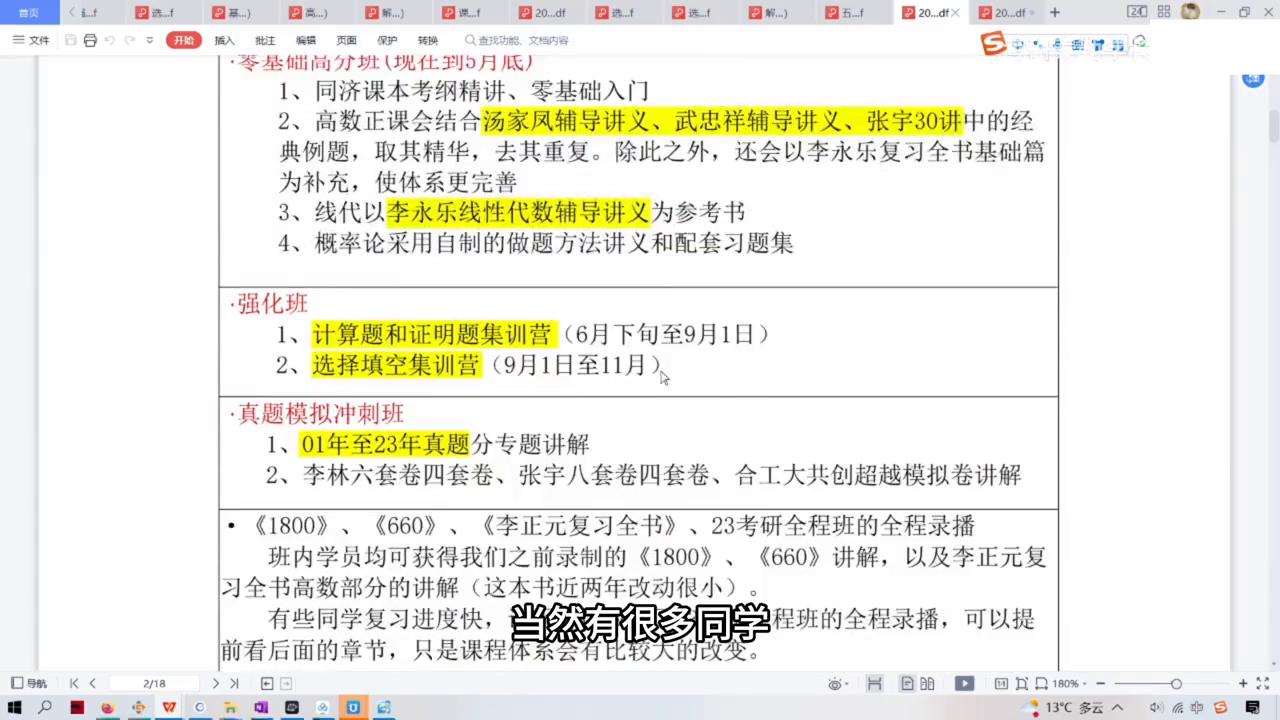The width and height of the screenshot is (1280, 720).
Task: Switch to single page view mode
Action: (x=906, y=683)
